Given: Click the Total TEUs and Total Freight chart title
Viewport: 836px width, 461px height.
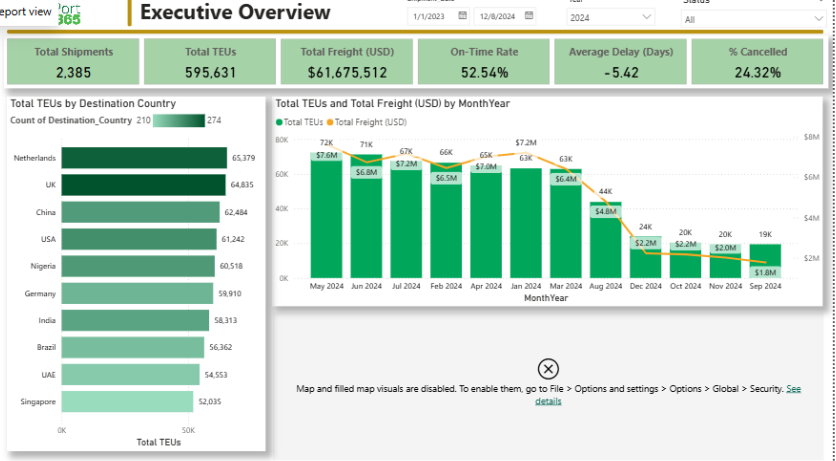Looking at the screenshot, I should (392, 103).
